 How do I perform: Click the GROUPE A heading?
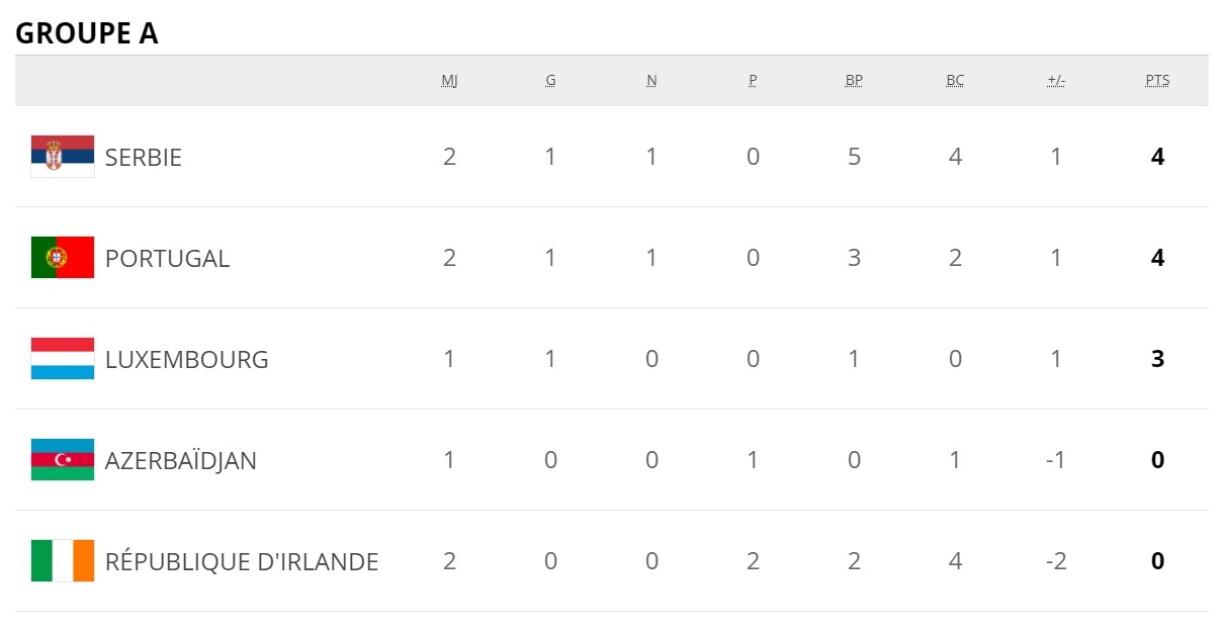(x=87, y=33)
